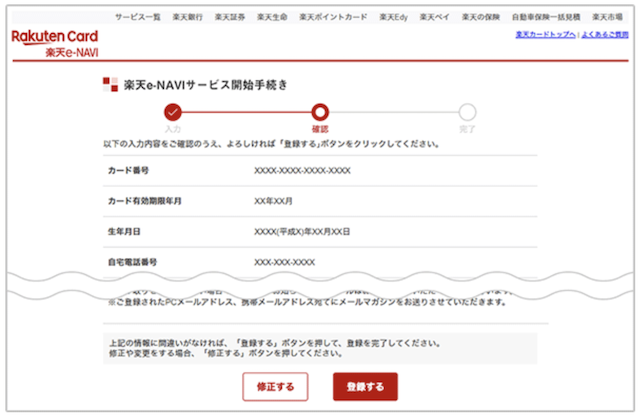Select the birthdate value XXXX(平成X)年XX月XX日
The image size is (640, 416).
(302, 231)
